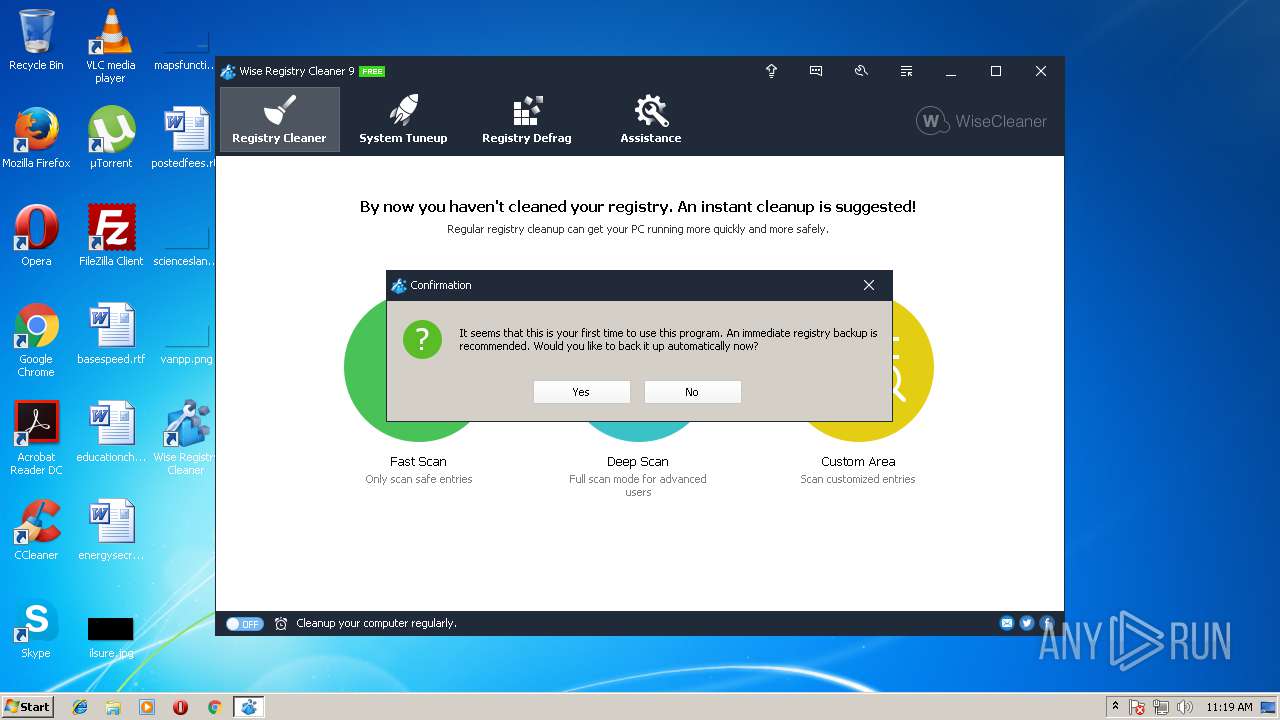Open the Assistance tab

[651, 120]
